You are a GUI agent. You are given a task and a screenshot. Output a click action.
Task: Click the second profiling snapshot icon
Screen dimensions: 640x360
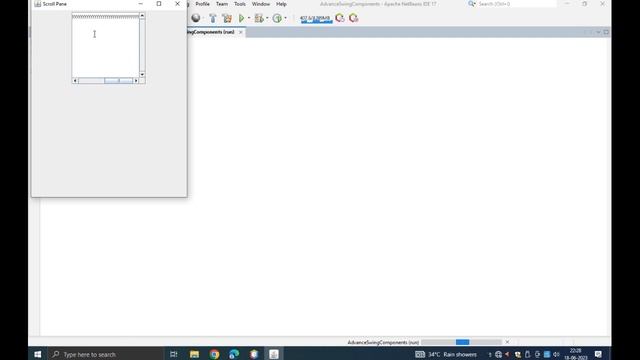tap(353, 18)
